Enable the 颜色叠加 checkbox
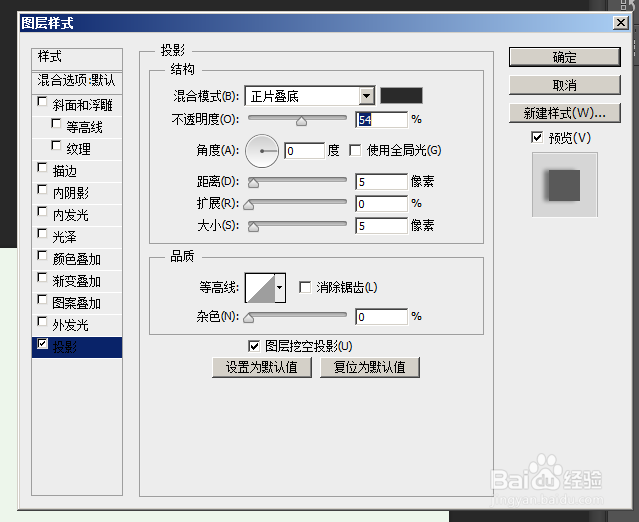639x522 pixels. pos(42,255)
